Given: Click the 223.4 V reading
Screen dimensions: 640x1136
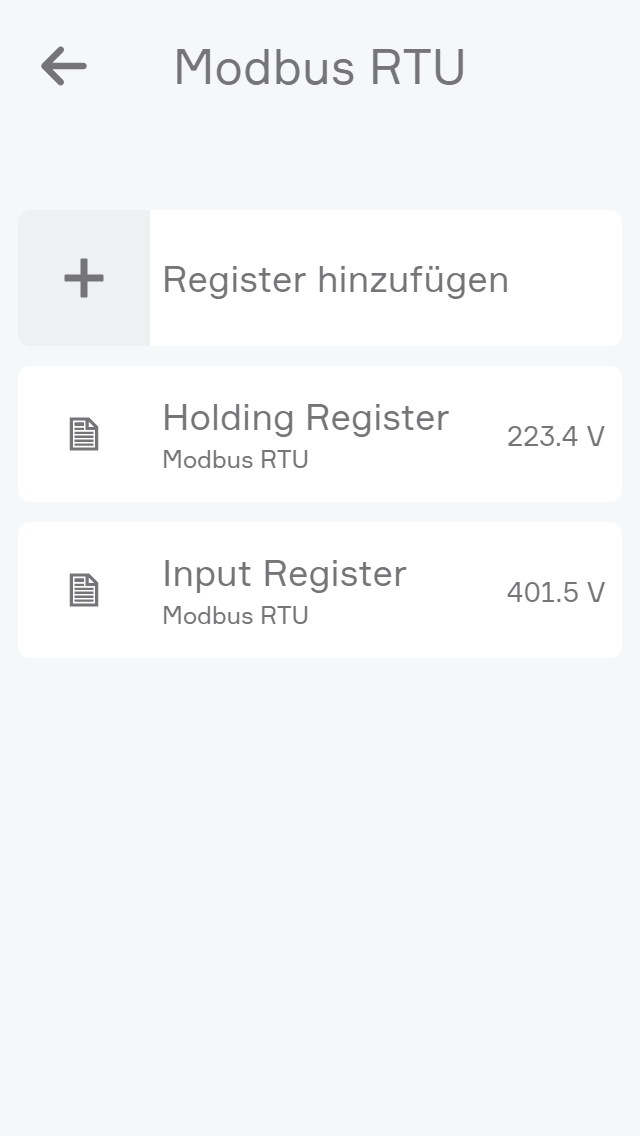Looking at the screenshot, I should pyautogui.click(x=555, y=436).
